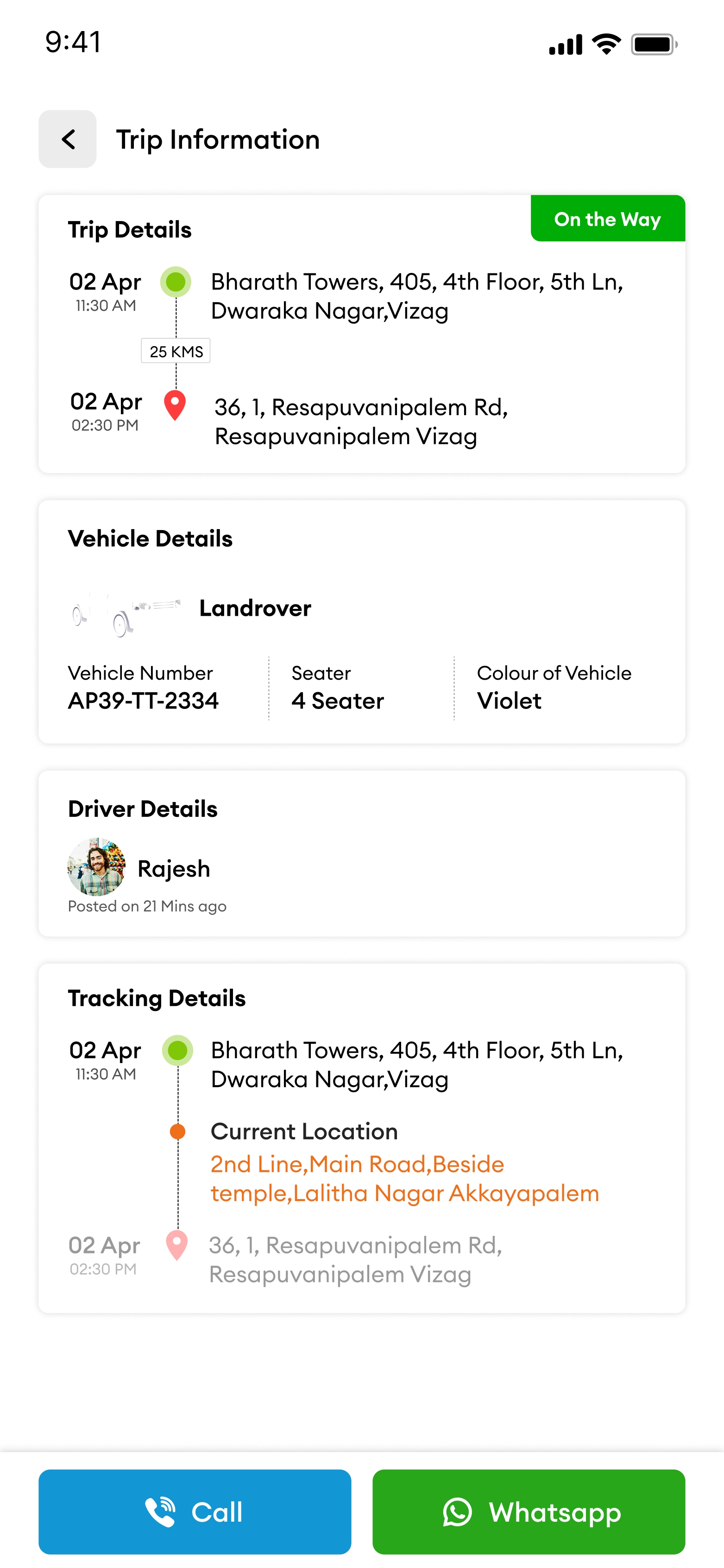Tap driver Rajesh's profile photo
The height and width of the screenshot is (1568, 724).
(97, 866)
